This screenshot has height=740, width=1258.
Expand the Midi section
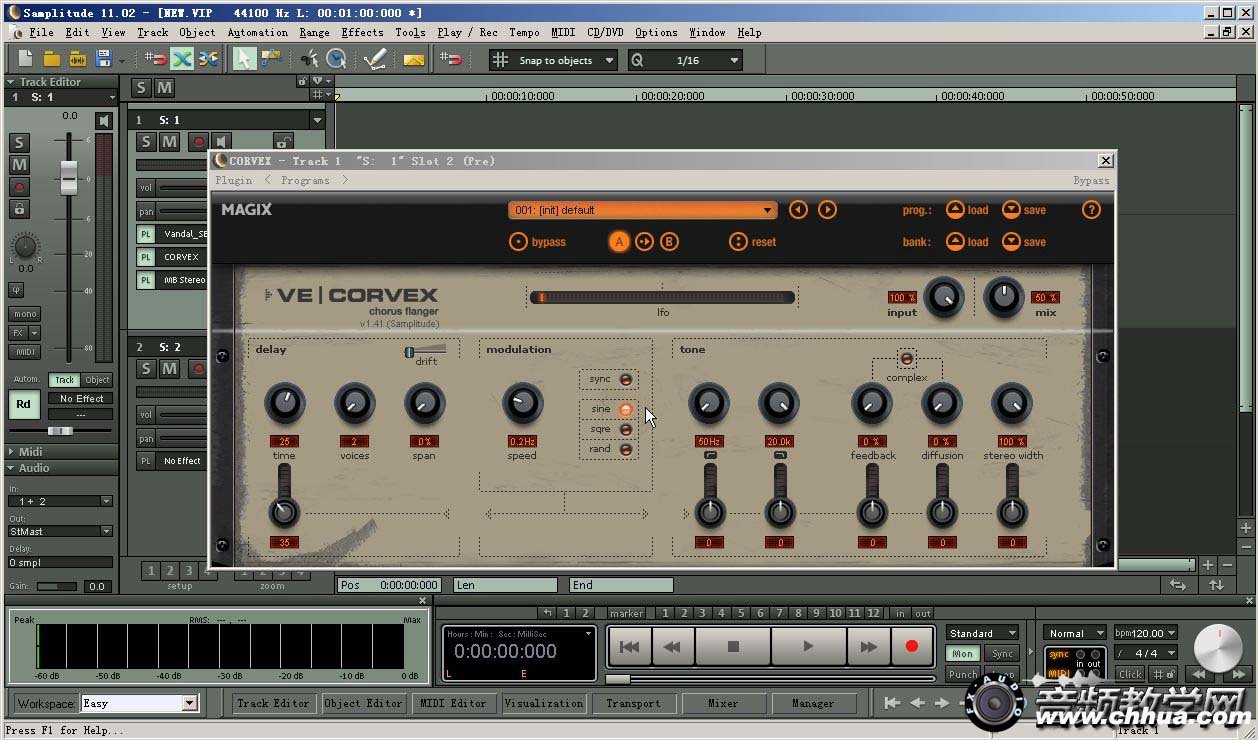[x=61, y=452]
